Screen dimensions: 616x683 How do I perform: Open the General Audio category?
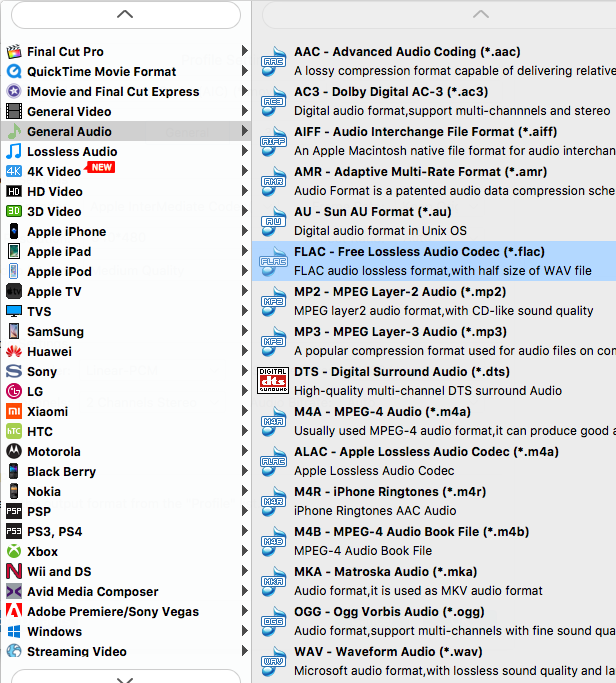click(126, 131)
